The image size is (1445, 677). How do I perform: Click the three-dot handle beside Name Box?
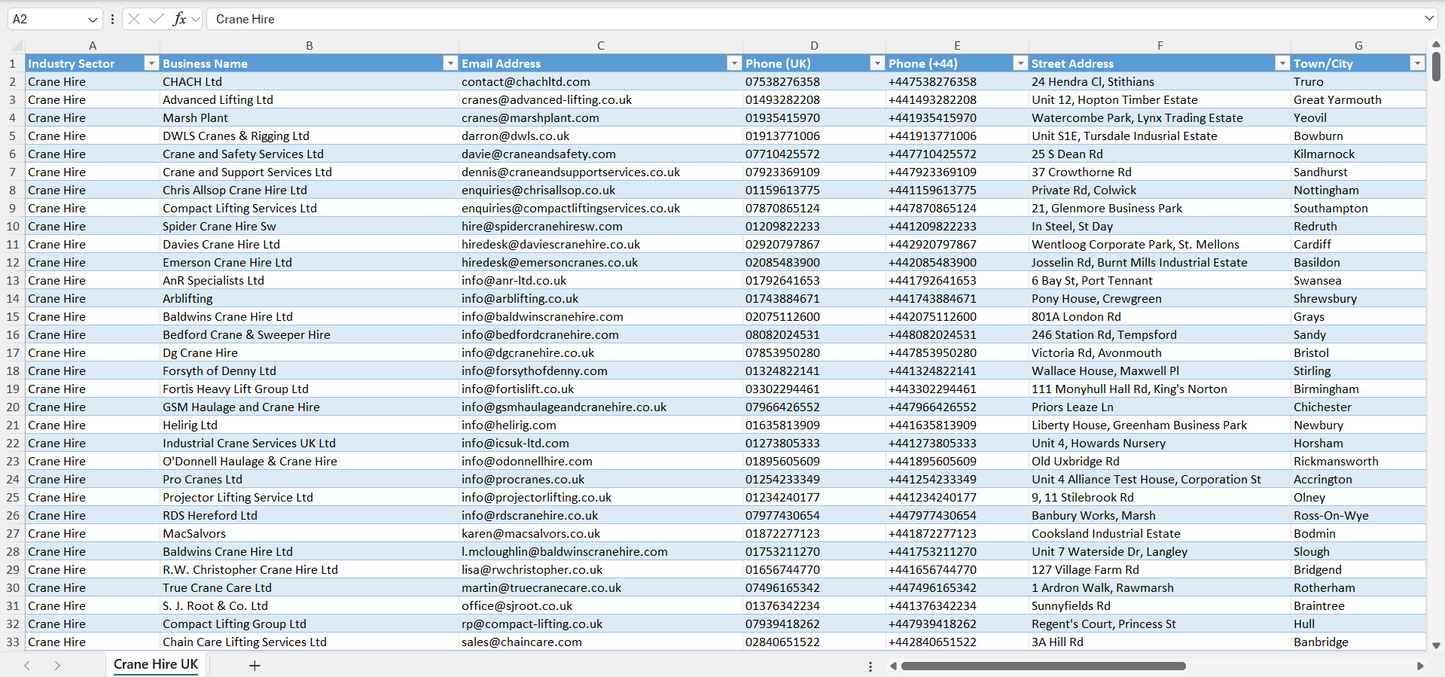(112, 19)
